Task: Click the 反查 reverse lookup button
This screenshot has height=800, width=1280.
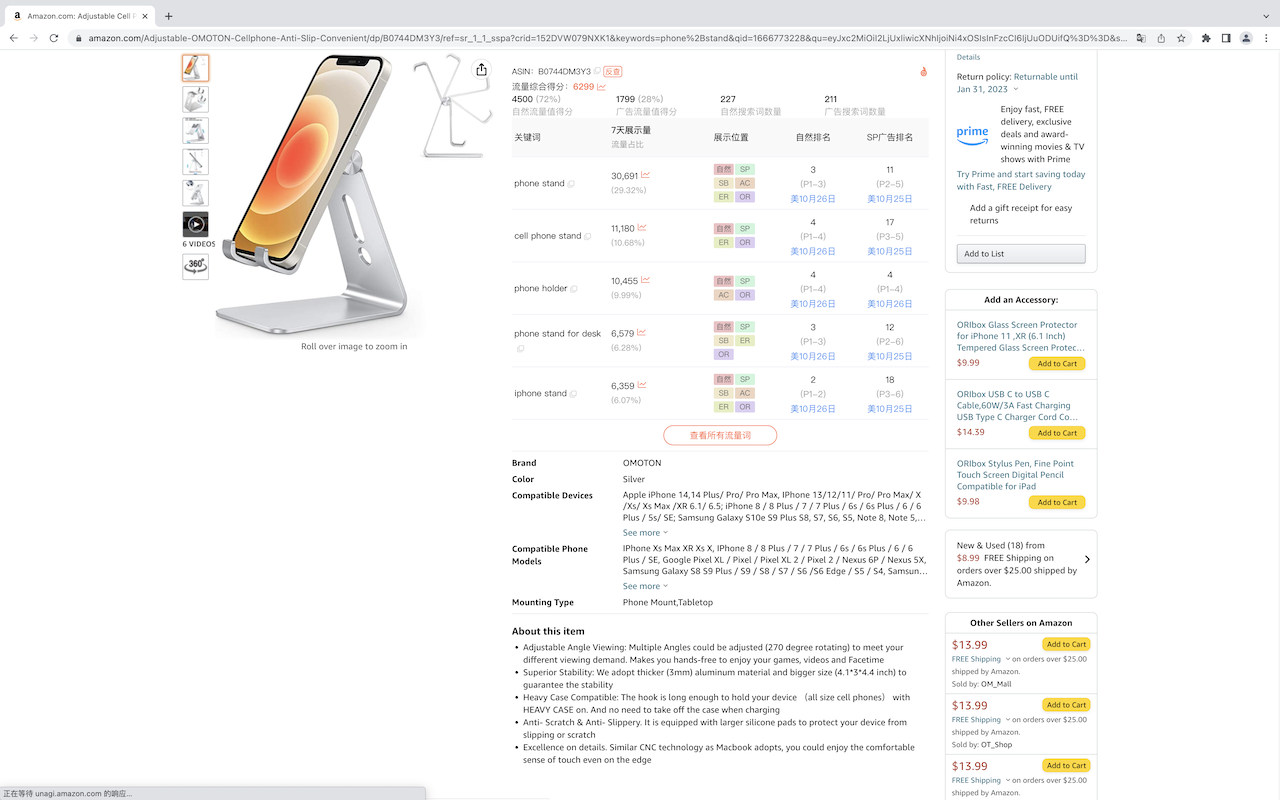Action: (613, 71)
